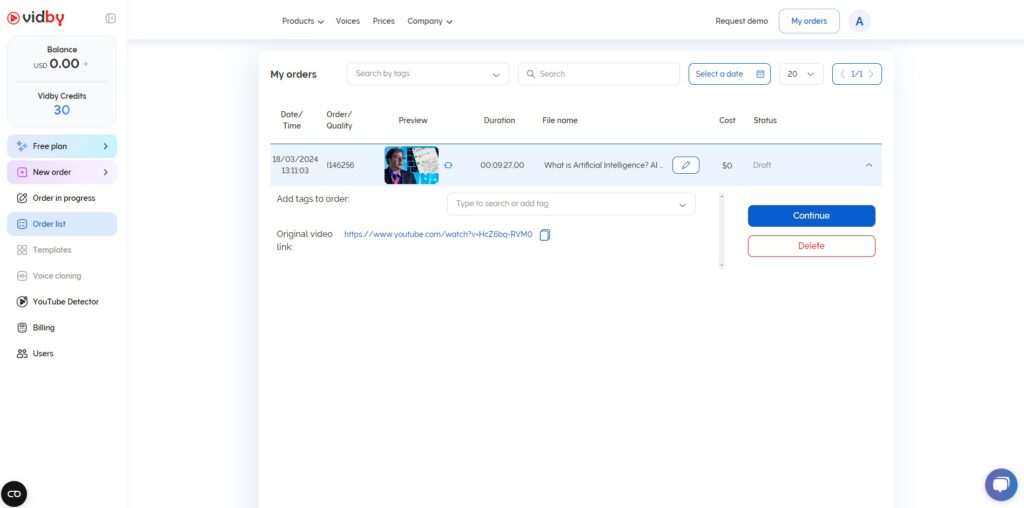Click the Date/Time column header
The width and height of the screenshot is (1024, 508).
[292, 120]
